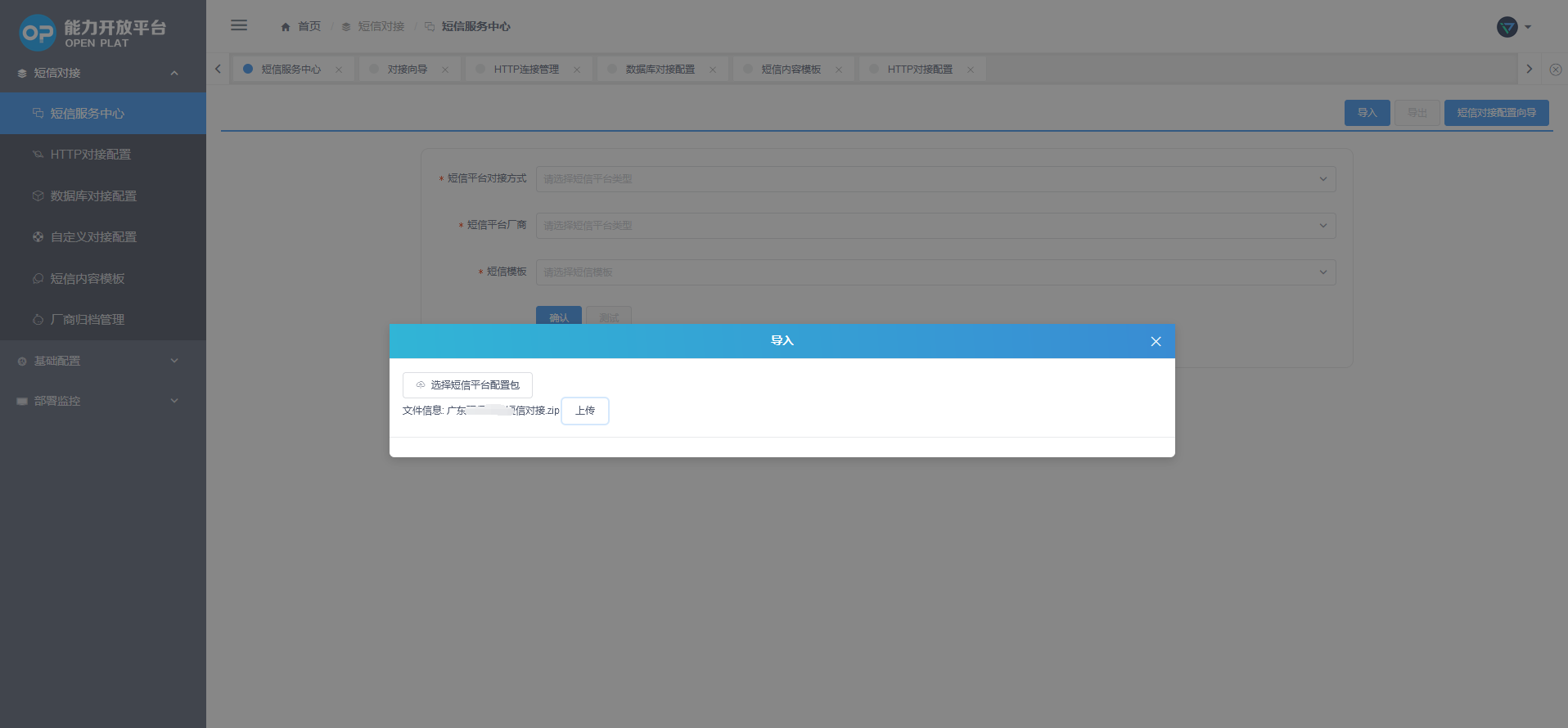Close the 短信内容模板 tab
This screenshot has height=728, width=1568.
839,70
